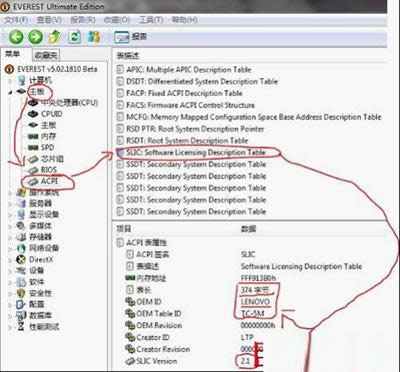Select MCFG: Memory Mapped Configuration row
This screenshot has width=400, height=372.
pos(254,117)
